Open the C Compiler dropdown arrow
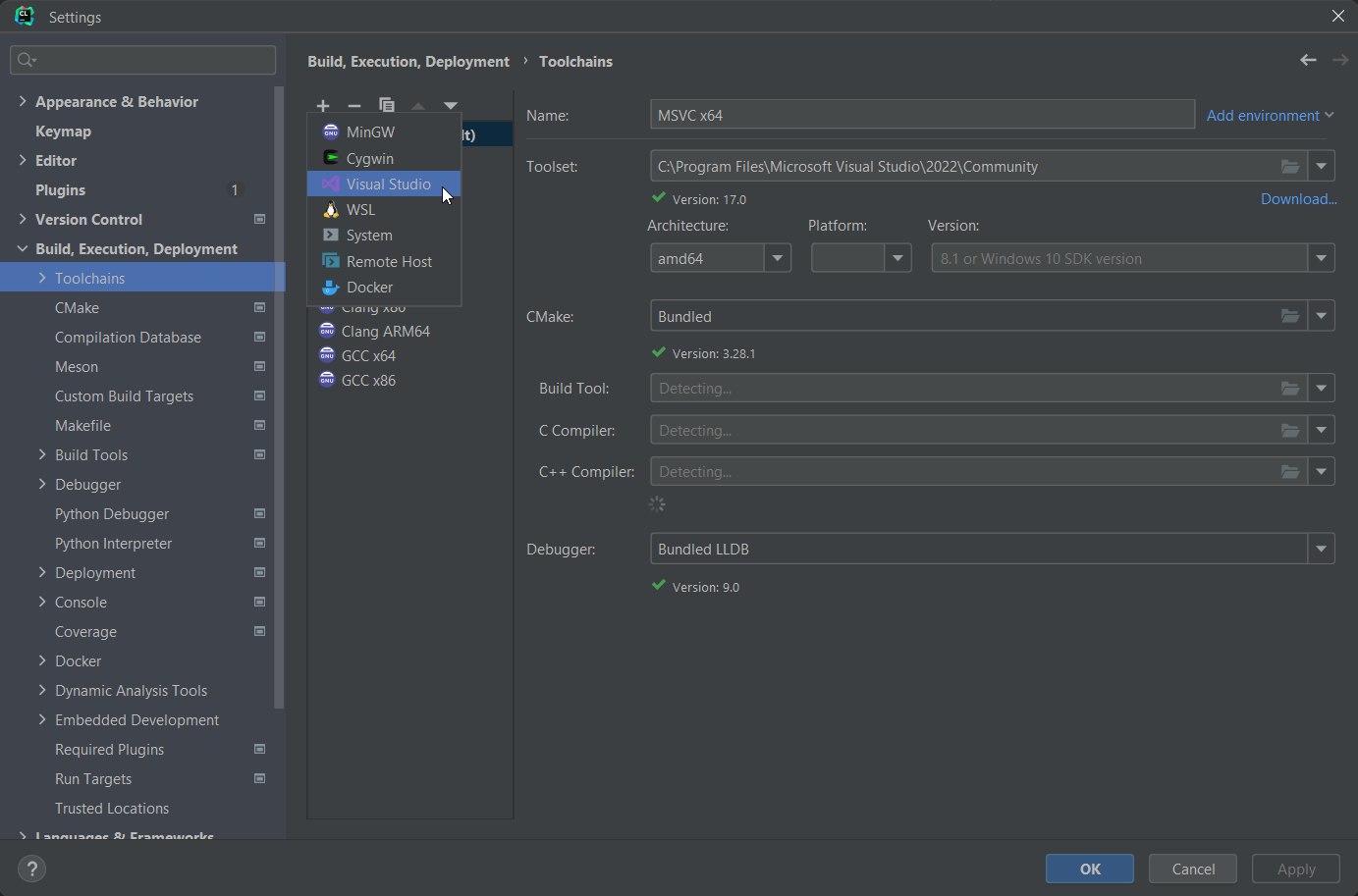Image resolution: width=1358 pixels, height=896 pixels. pos(1322,430)
